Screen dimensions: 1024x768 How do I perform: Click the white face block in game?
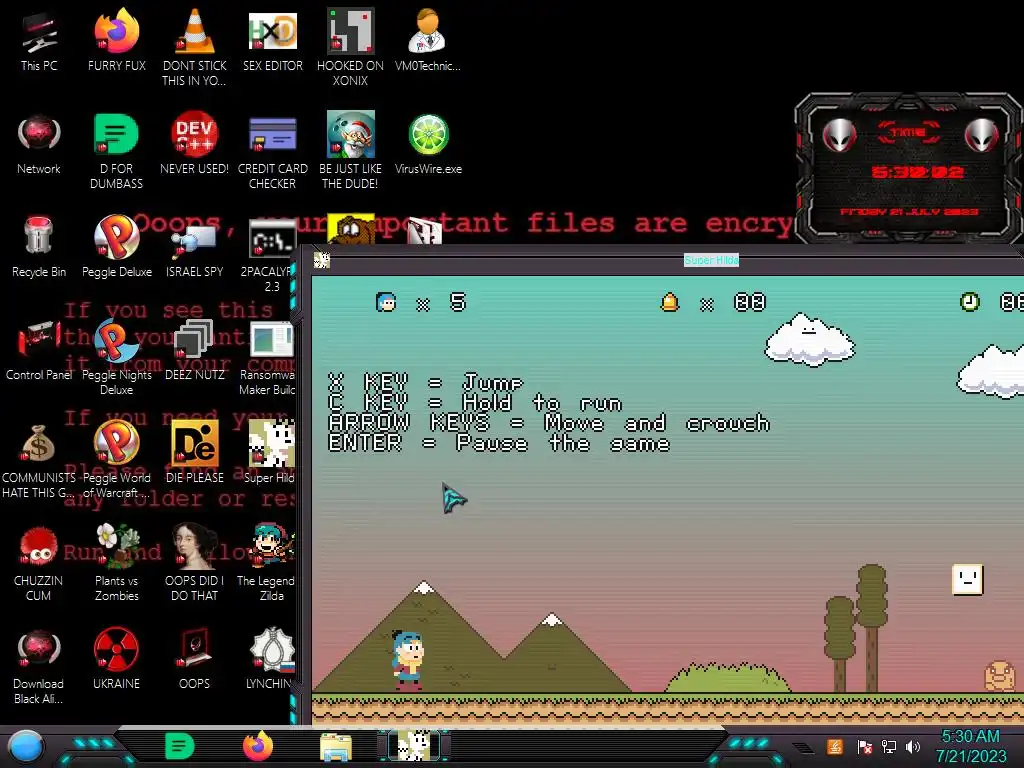tap(967, 579)
